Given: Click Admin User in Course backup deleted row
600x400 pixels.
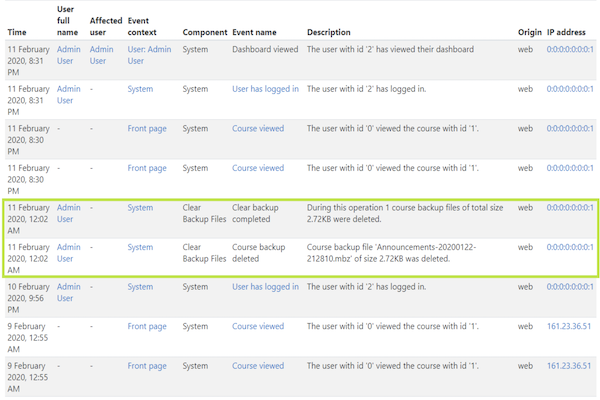Looking at the screenshot, I should pos(68,253).
